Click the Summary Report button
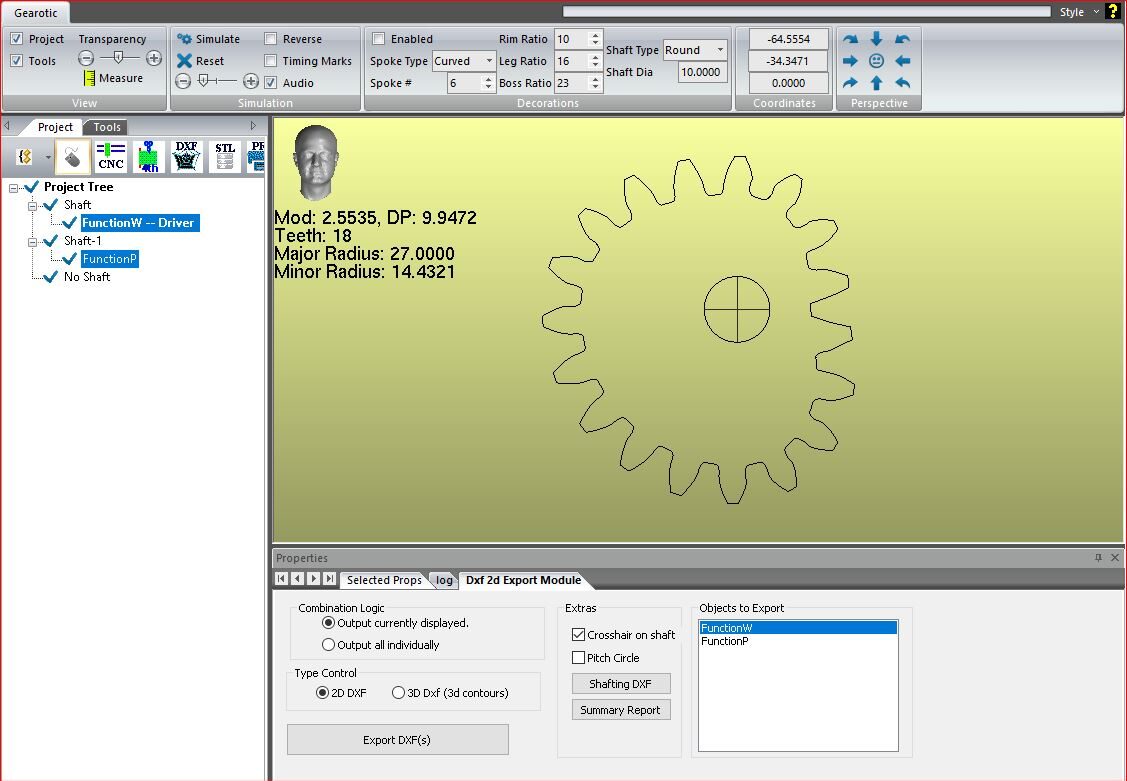The height and width of the screenshot is (781, 1127). (x=621, y=710)
